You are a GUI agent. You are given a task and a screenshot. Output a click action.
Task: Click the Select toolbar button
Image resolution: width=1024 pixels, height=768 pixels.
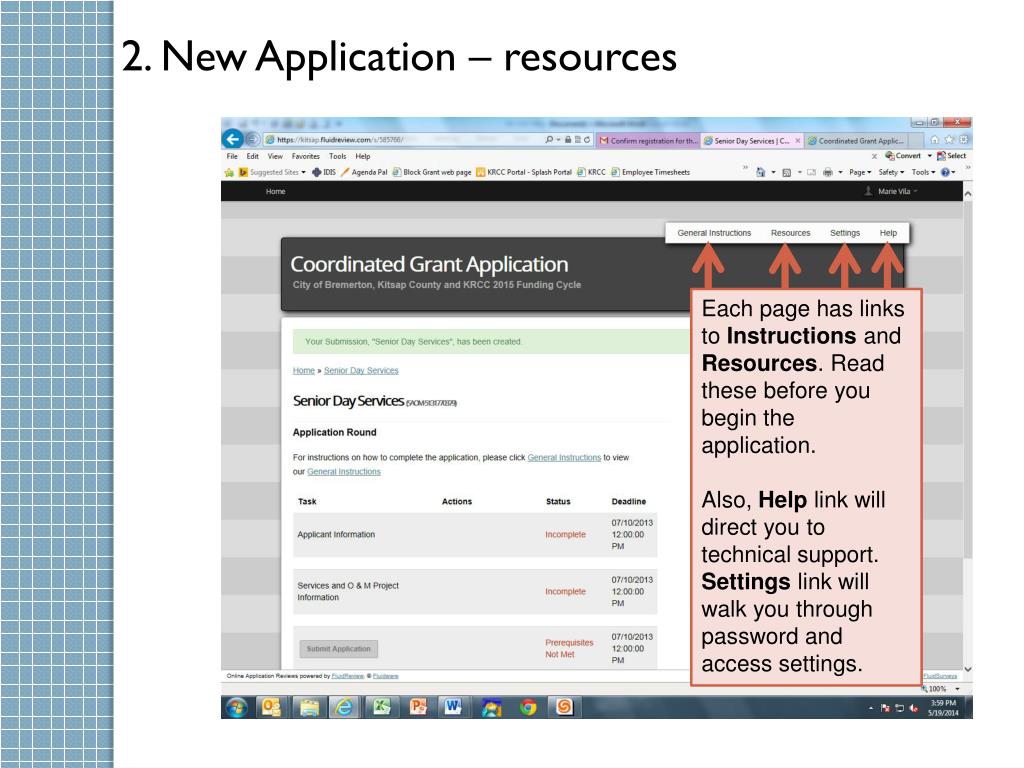pos(952,156)
